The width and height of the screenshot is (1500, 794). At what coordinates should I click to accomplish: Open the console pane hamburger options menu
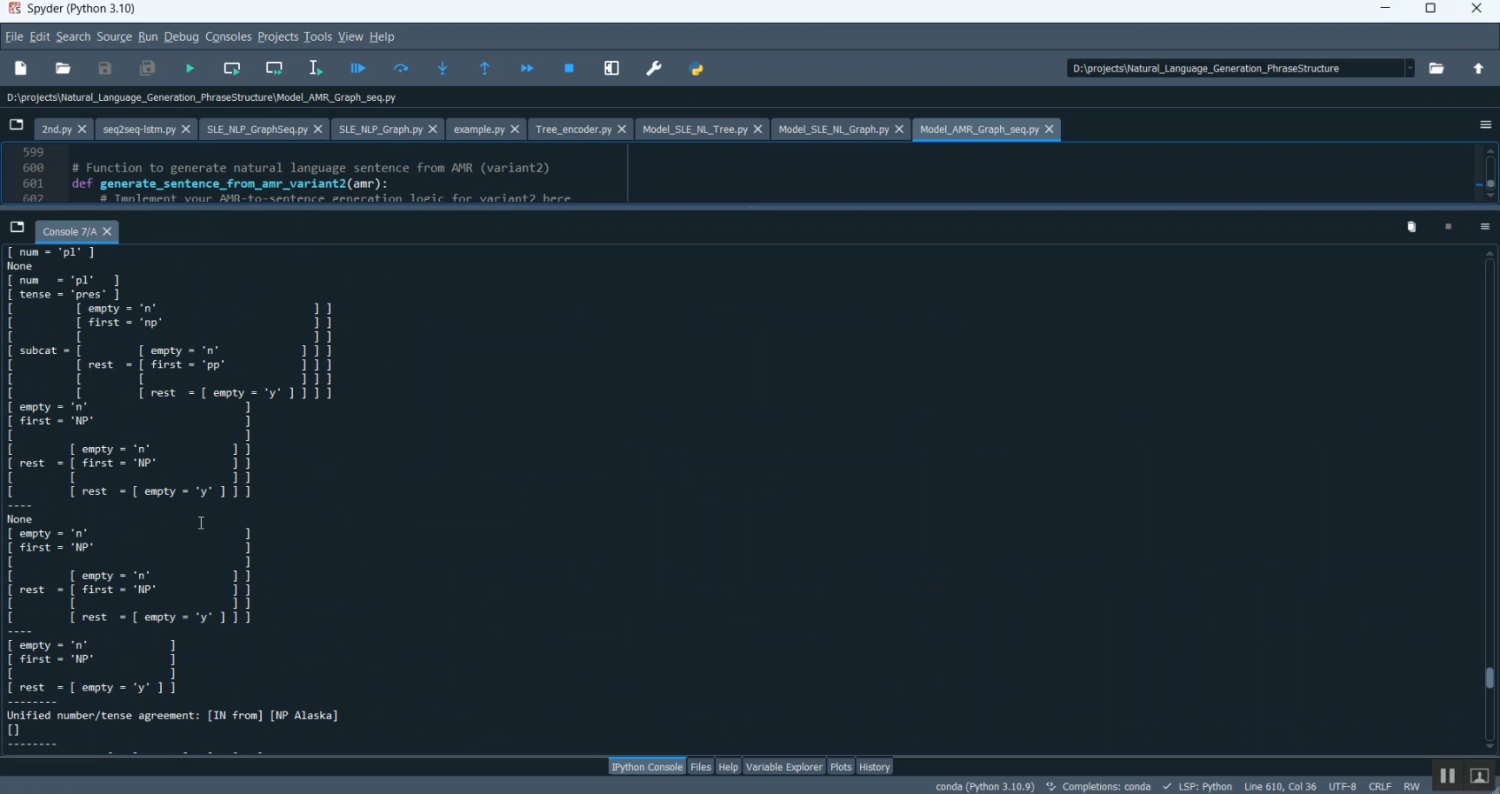point(1485,227)
